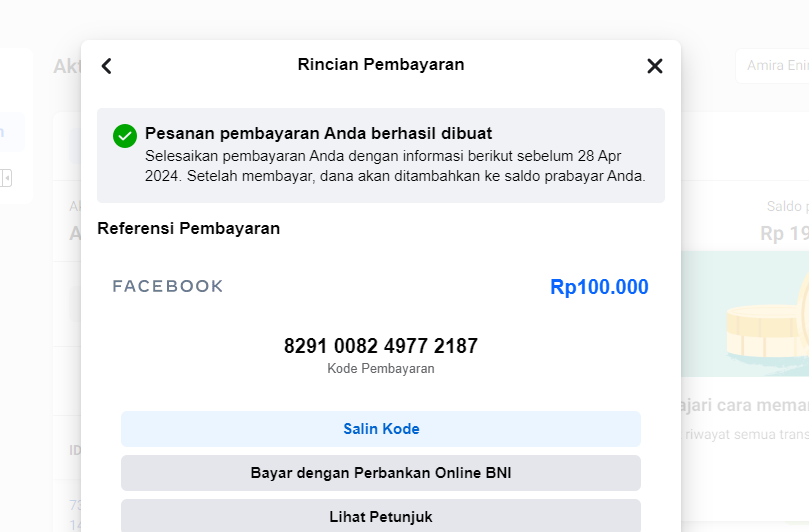Open the Pelajari cara link behind dialog
The image size is (809, 532).
(x=745, y=405)
